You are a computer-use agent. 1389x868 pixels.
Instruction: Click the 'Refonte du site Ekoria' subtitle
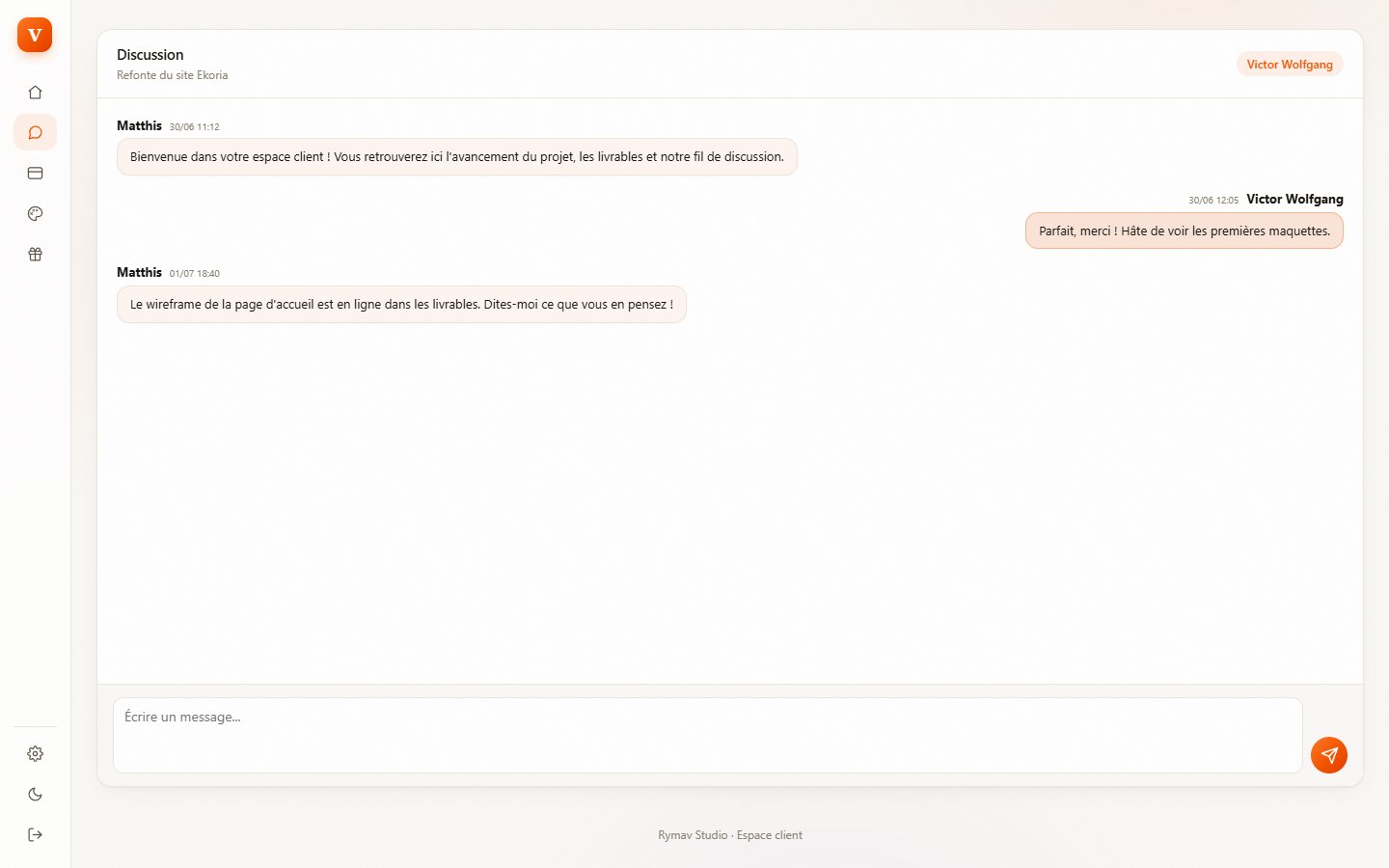click(x=173, y=75)
